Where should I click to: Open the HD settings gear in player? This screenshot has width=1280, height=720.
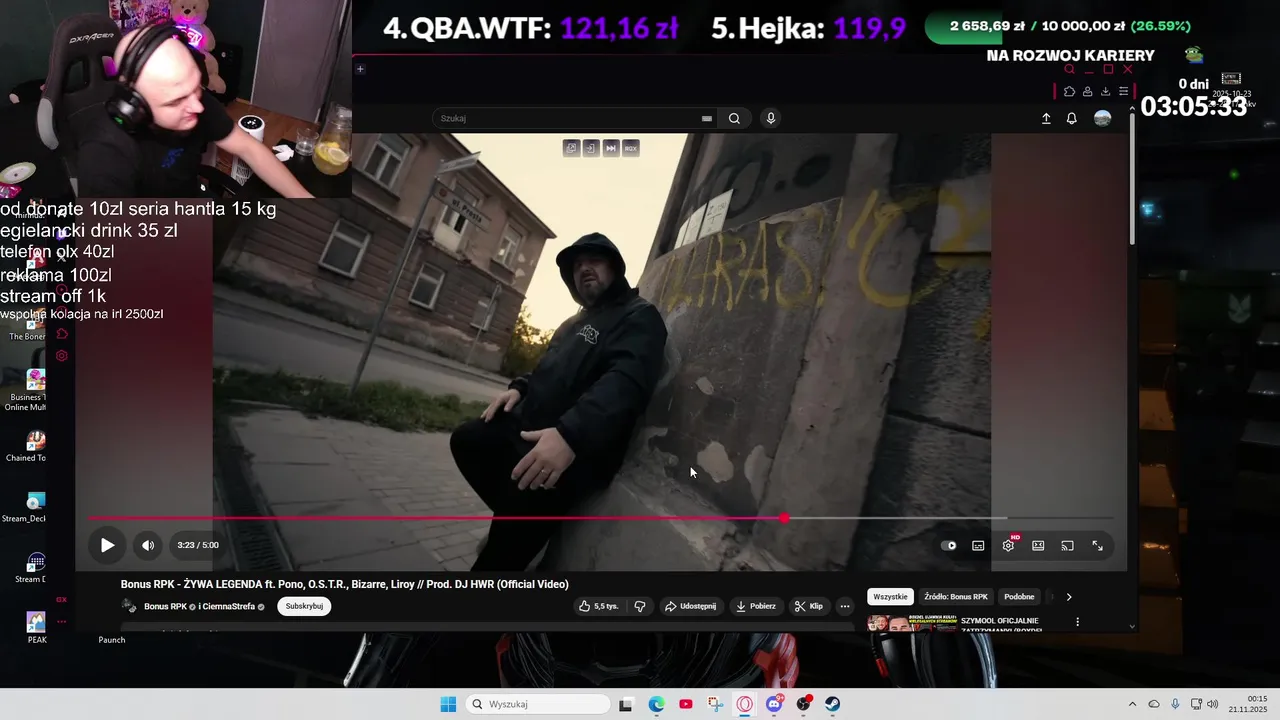1008,545
